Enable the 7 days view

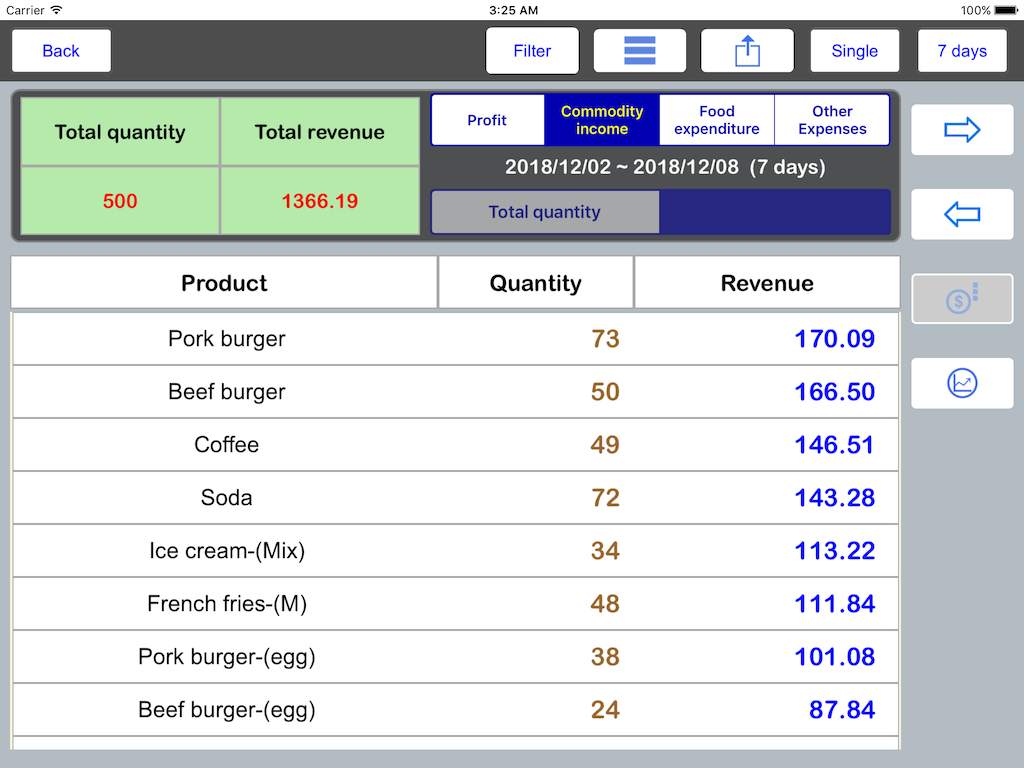tap(962, 50)
